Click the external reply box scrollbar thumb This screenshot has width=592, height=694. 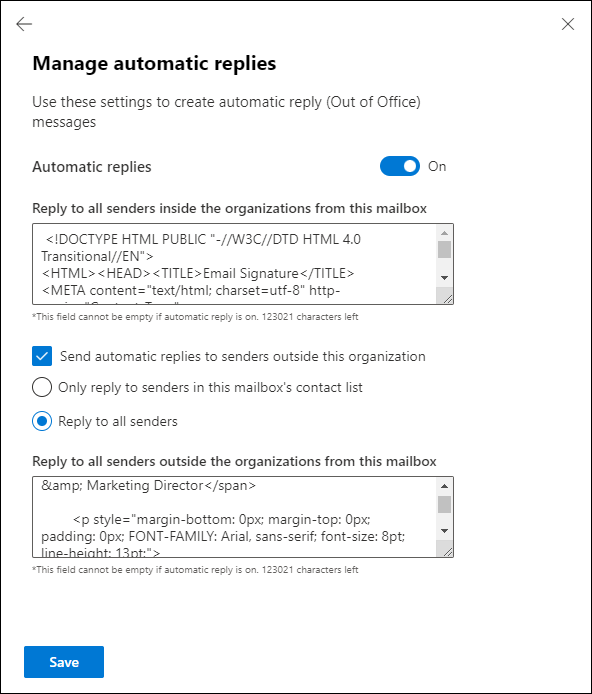[x=445, y=505]
